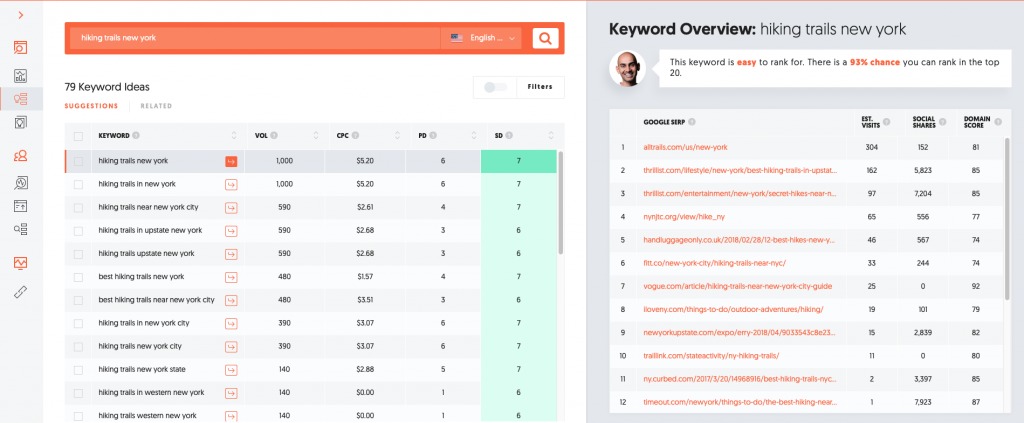Open the bar chart analytics sidebar icon

point(21,75)
